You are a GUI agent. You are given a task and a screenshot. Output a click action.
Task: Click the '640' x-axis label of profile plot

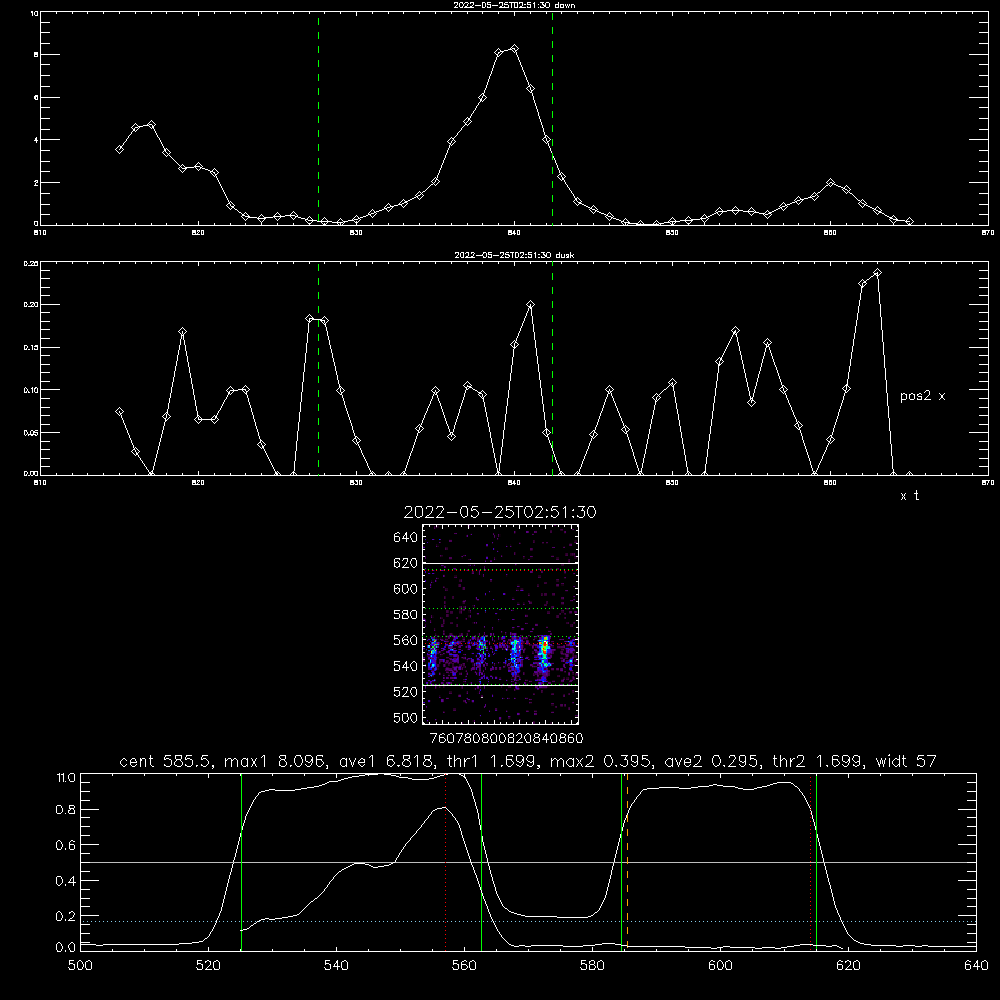(976, 966)
